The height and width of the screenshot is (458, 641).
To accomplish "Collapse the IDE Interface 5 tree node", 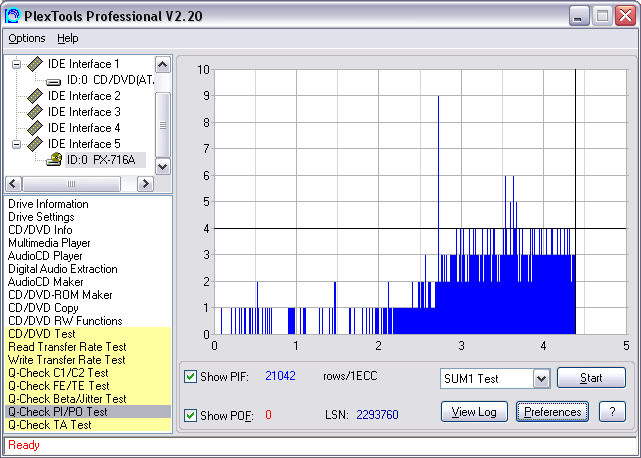I will click(x=16, y=144).
